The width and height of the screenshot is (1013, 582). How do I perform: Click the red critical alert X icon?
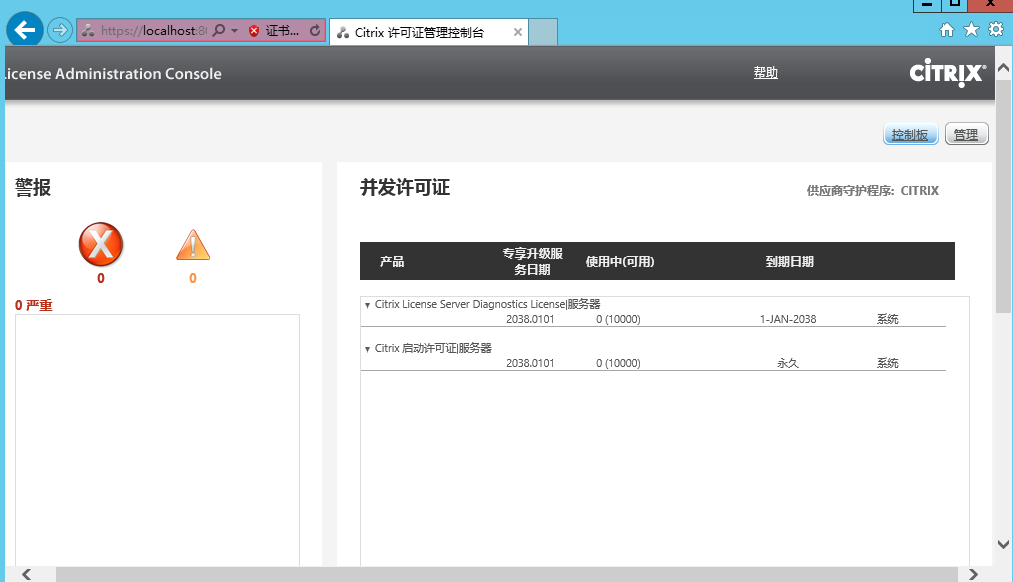pos(101,244)
